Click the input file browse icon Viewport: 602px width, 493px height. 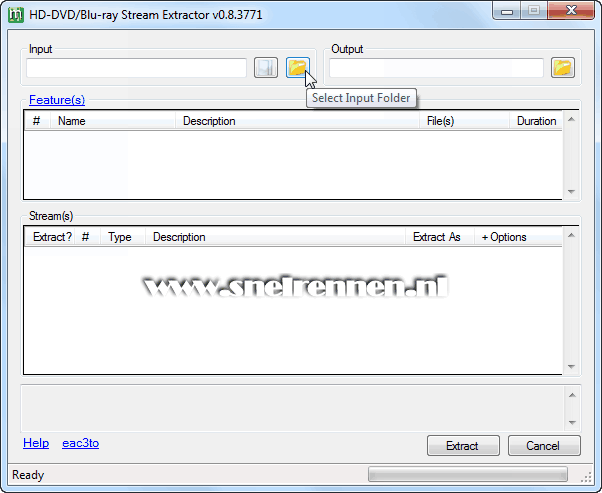pos(266,68)
